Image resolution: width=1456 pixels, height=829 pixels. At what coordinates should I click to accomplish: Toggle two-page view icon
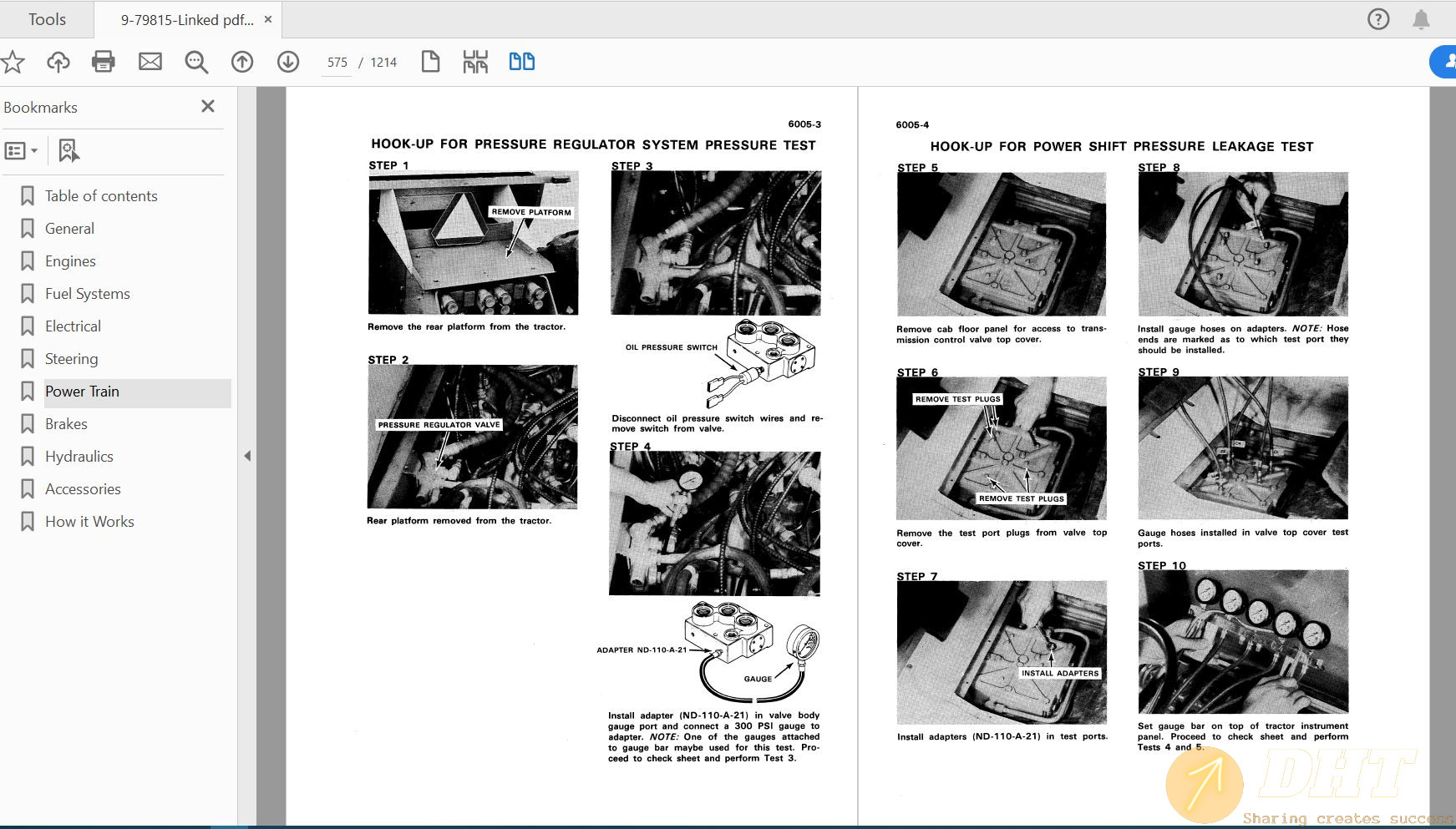coord(522,62)
